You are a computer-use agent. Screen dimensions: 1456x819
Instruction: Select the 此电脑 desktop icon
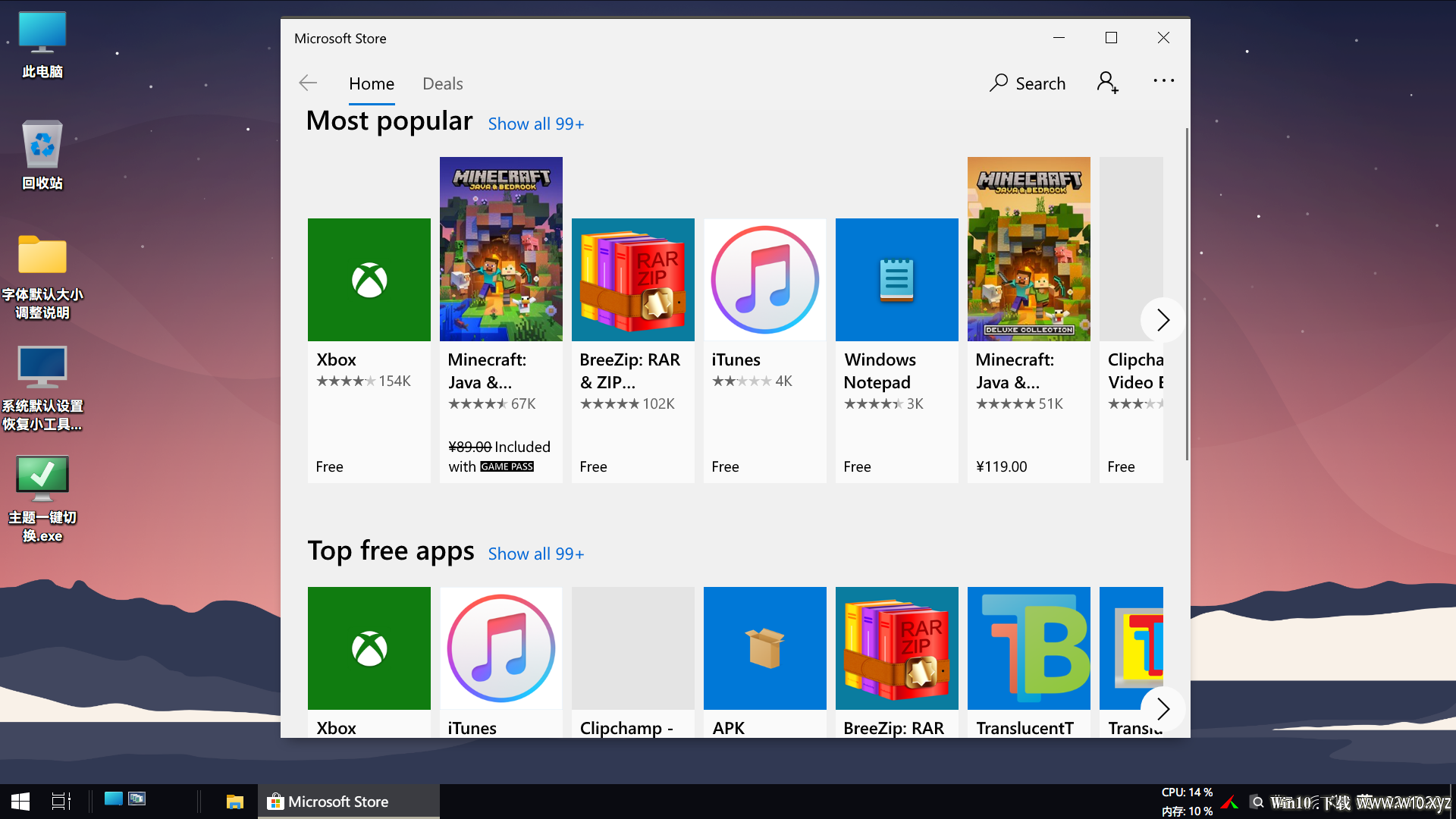tap(42, 45)
